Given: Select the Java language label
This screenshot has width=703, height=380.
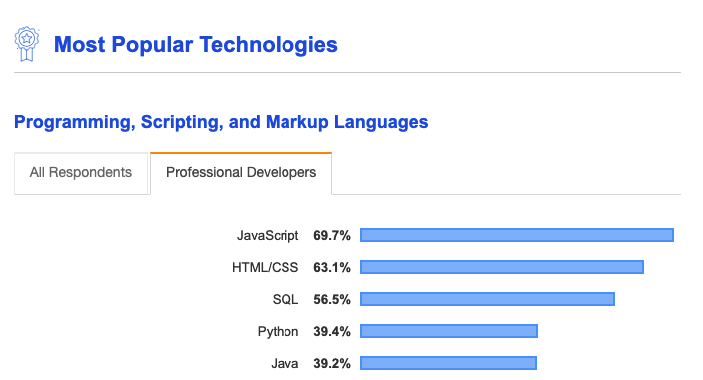Looking at the screenshot, I should (x=285, y=363).
